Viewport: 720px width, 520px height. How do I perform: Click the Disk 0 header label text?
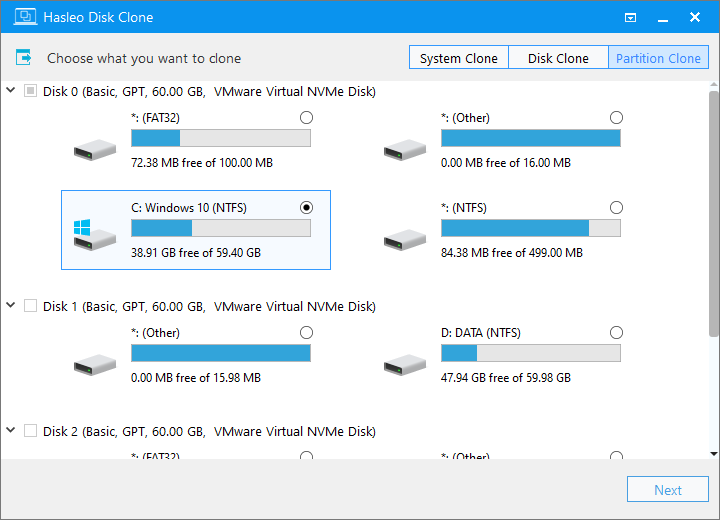209,91
